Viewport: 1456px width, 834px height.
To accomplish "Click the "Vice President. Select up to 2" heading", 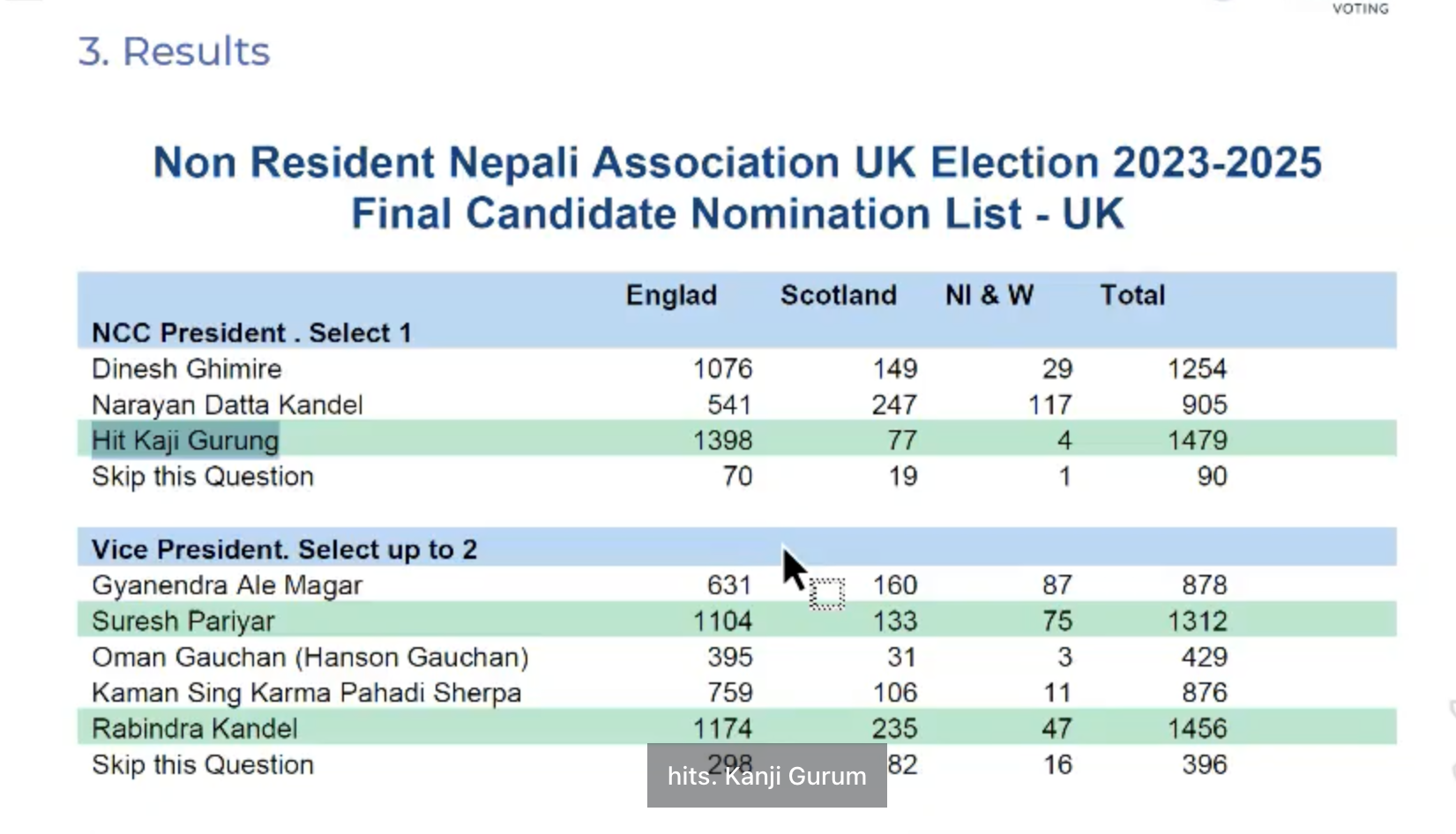I will click(284, 550).
